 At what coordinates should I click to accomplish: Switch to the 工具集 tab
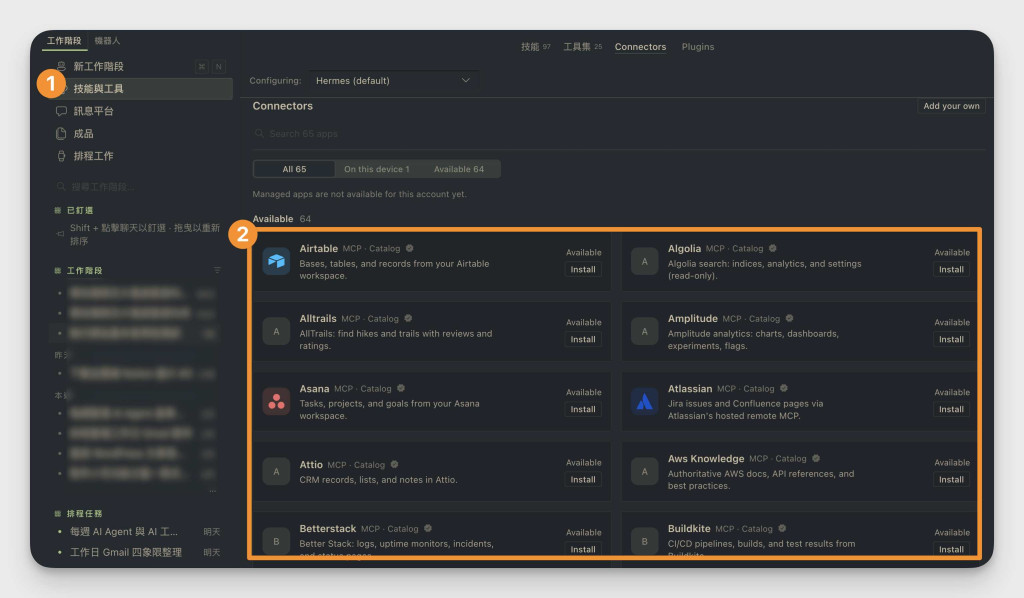(583, 46)
